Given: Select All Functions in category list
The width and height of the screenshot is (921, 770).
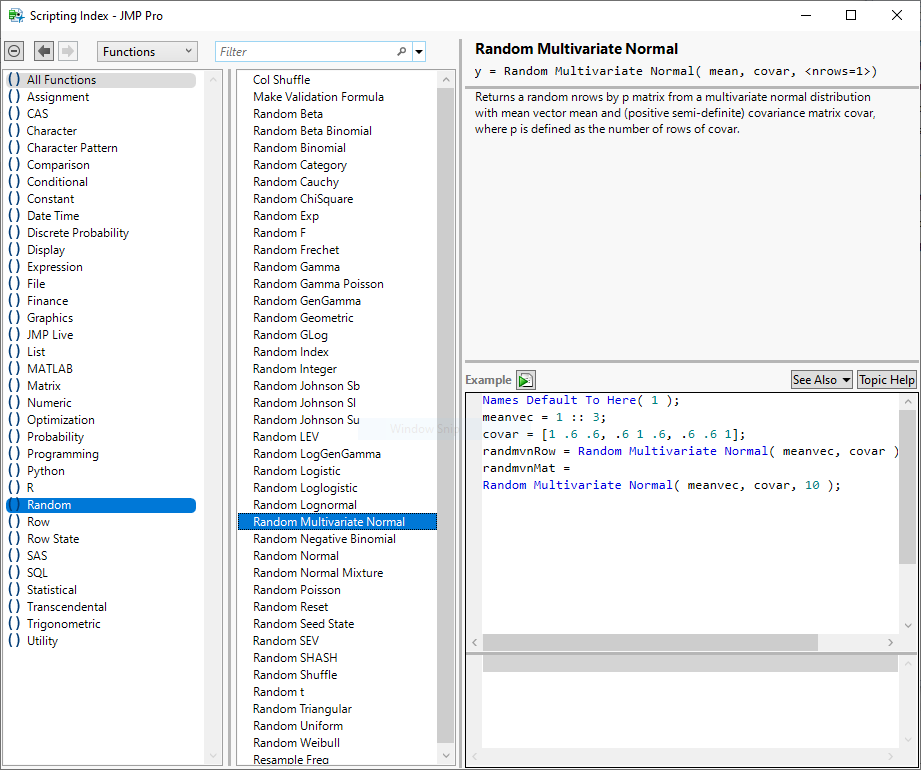Looking at the screenshot, I should pos(61,80).
